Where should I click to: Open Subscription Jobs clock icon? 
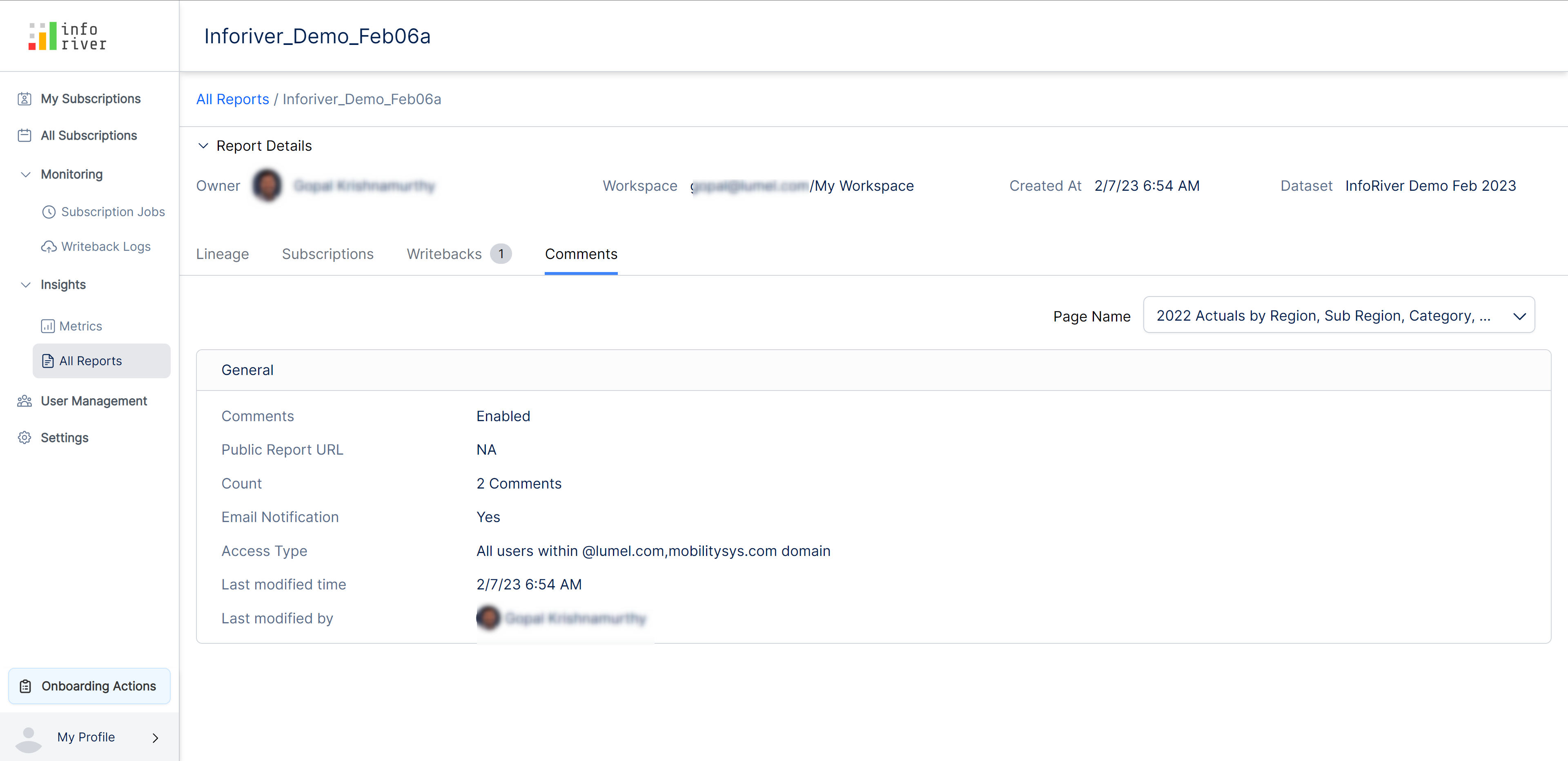click(x=49, y=212)
